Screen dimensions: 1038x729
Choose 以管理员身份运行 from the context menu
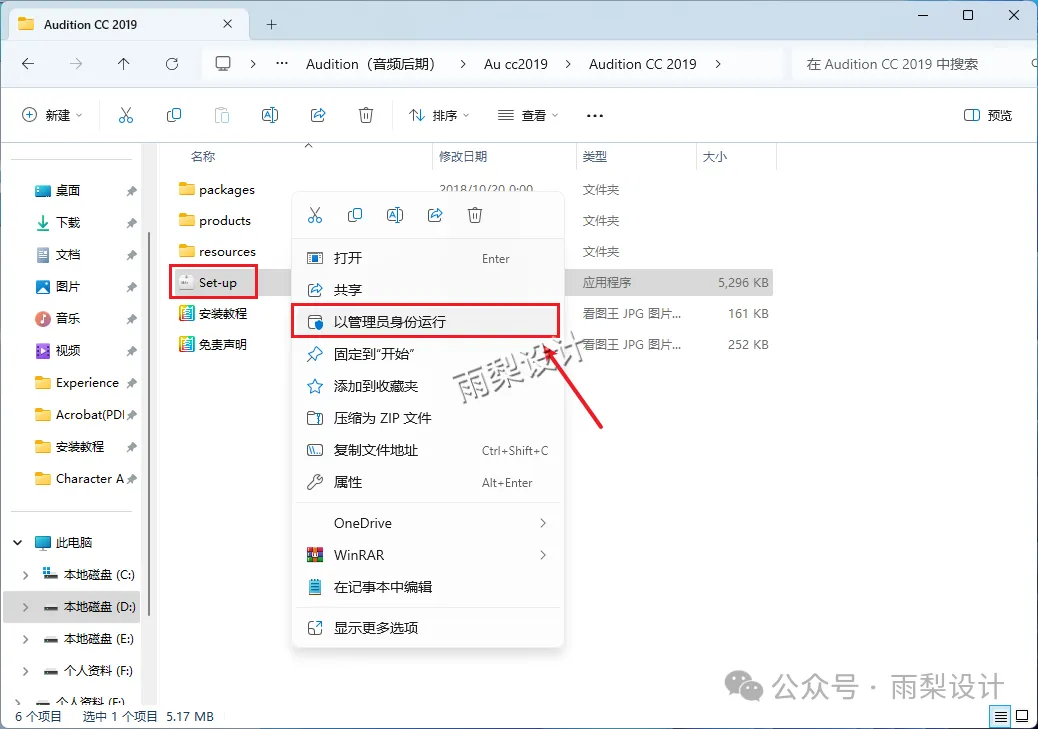pyautogui.click(x=428, y=322)
